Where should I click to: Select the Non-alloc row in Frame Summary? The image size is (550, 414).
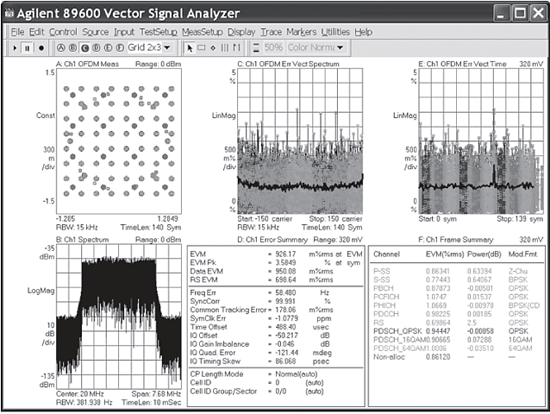click(456, 357)
